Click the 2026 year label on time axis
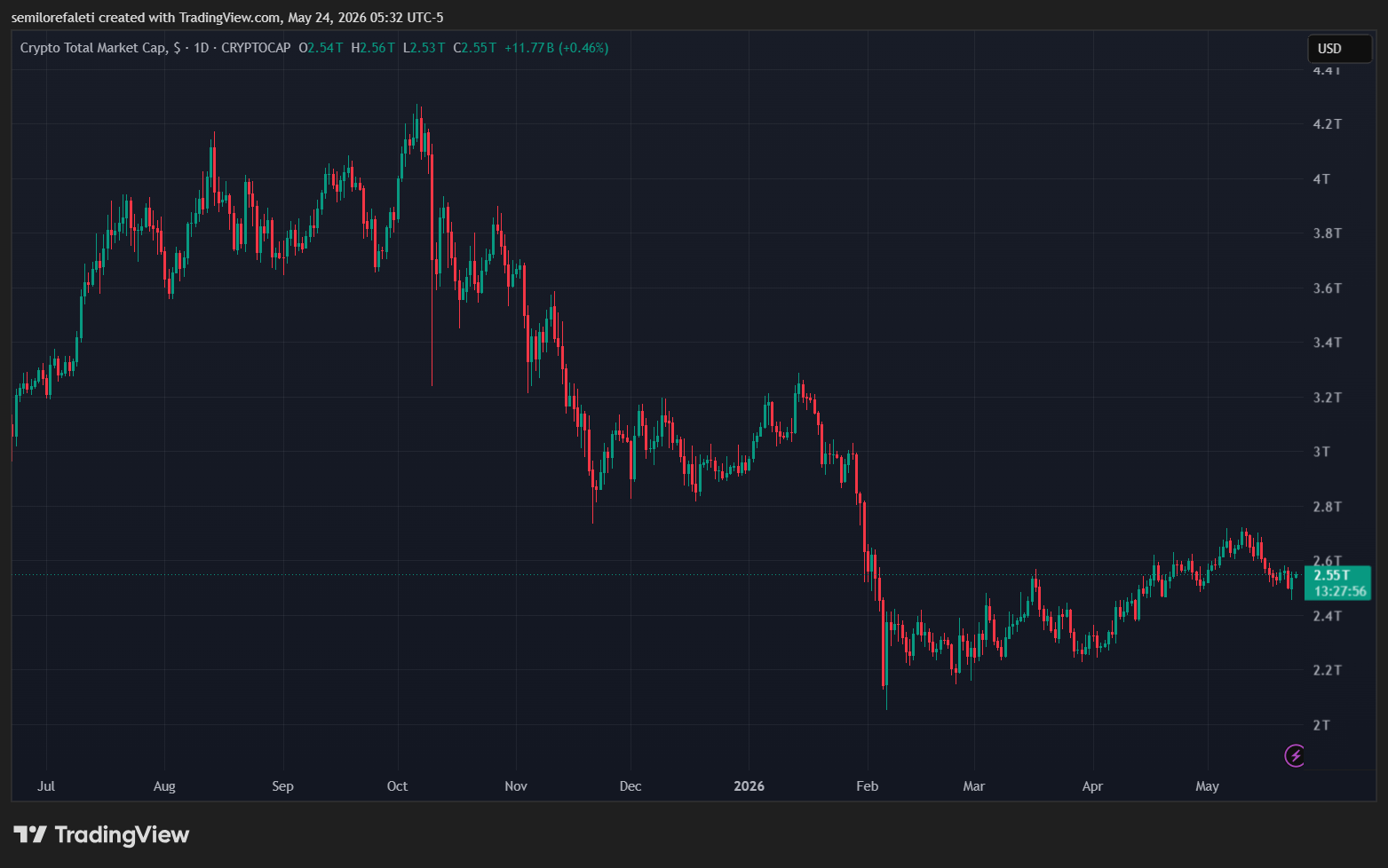This screenshot has width=1388, height=868. coord(749,786)
